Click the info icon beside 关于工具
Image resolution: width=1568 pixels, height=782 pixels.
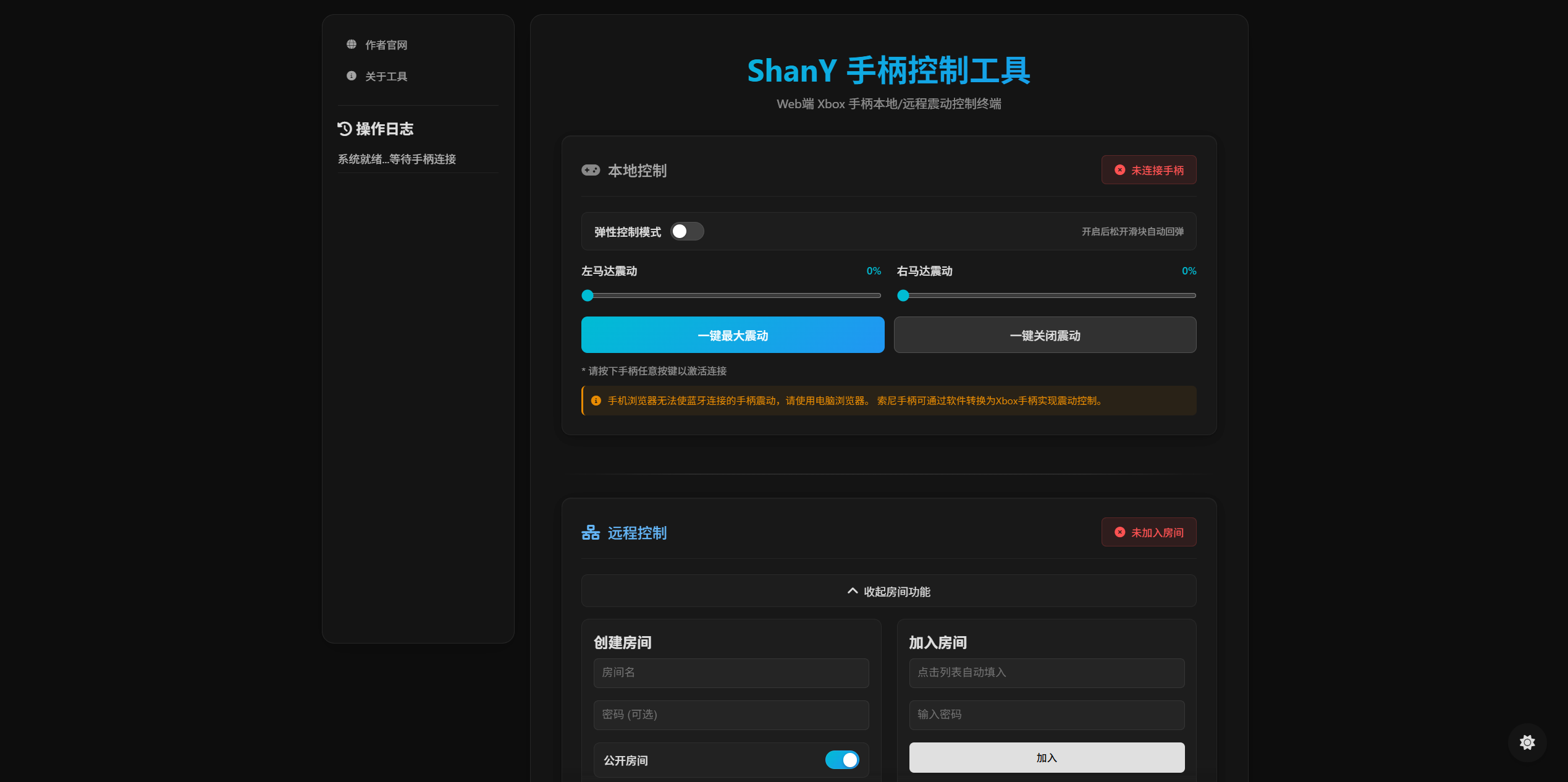tap(352, 76)
